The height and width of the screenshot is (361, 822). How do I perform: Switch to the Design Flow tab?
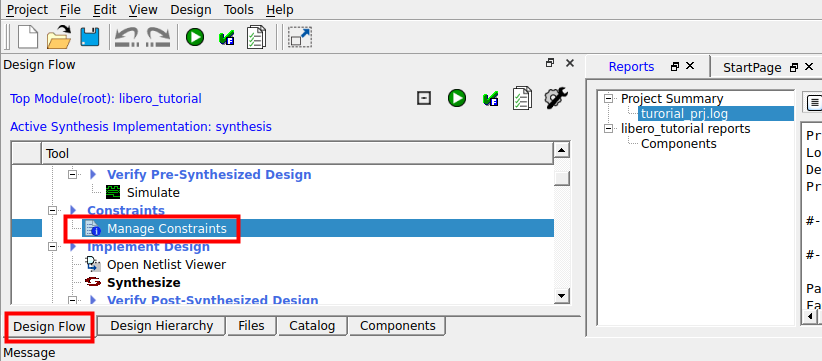(x=49, y=326)
